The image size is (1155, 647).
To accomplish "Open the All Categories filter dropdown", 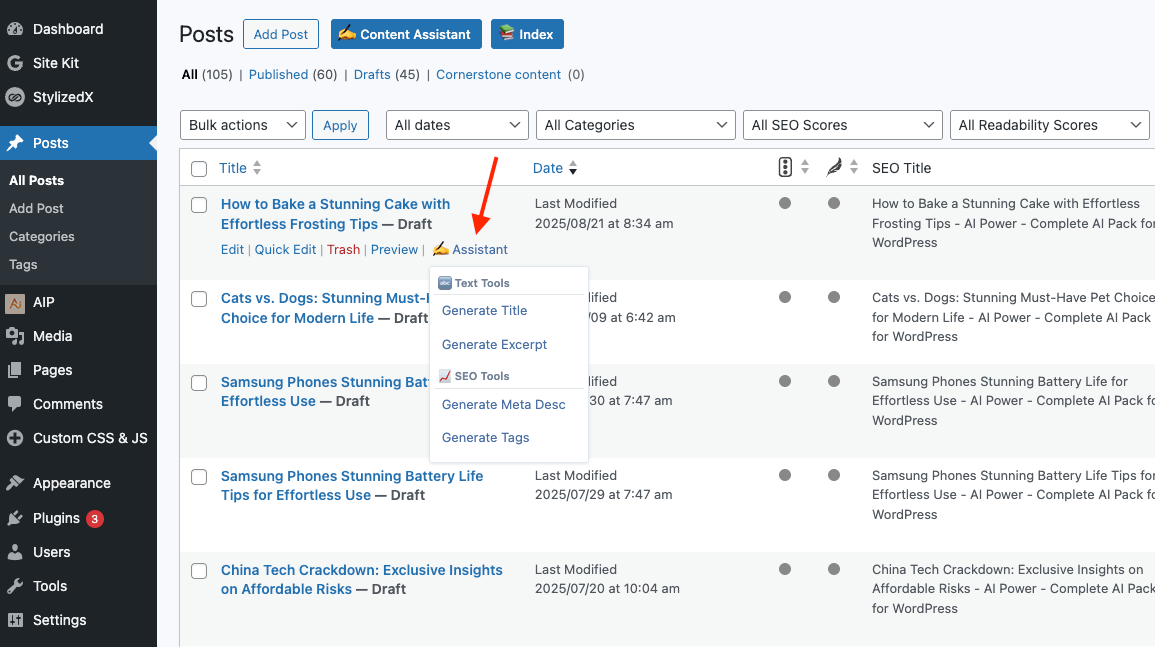I will pyautogui.click(x=635, y=125).
